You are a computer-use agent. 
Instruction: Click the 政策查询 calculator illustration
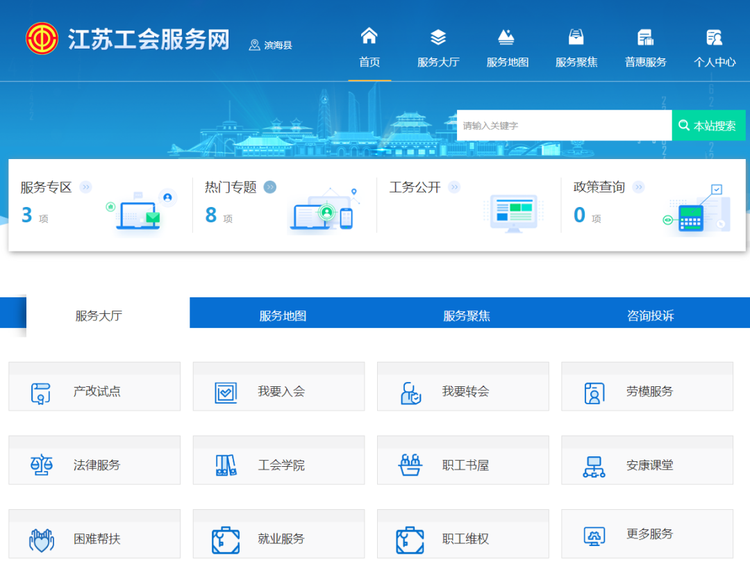pos(697,209)
